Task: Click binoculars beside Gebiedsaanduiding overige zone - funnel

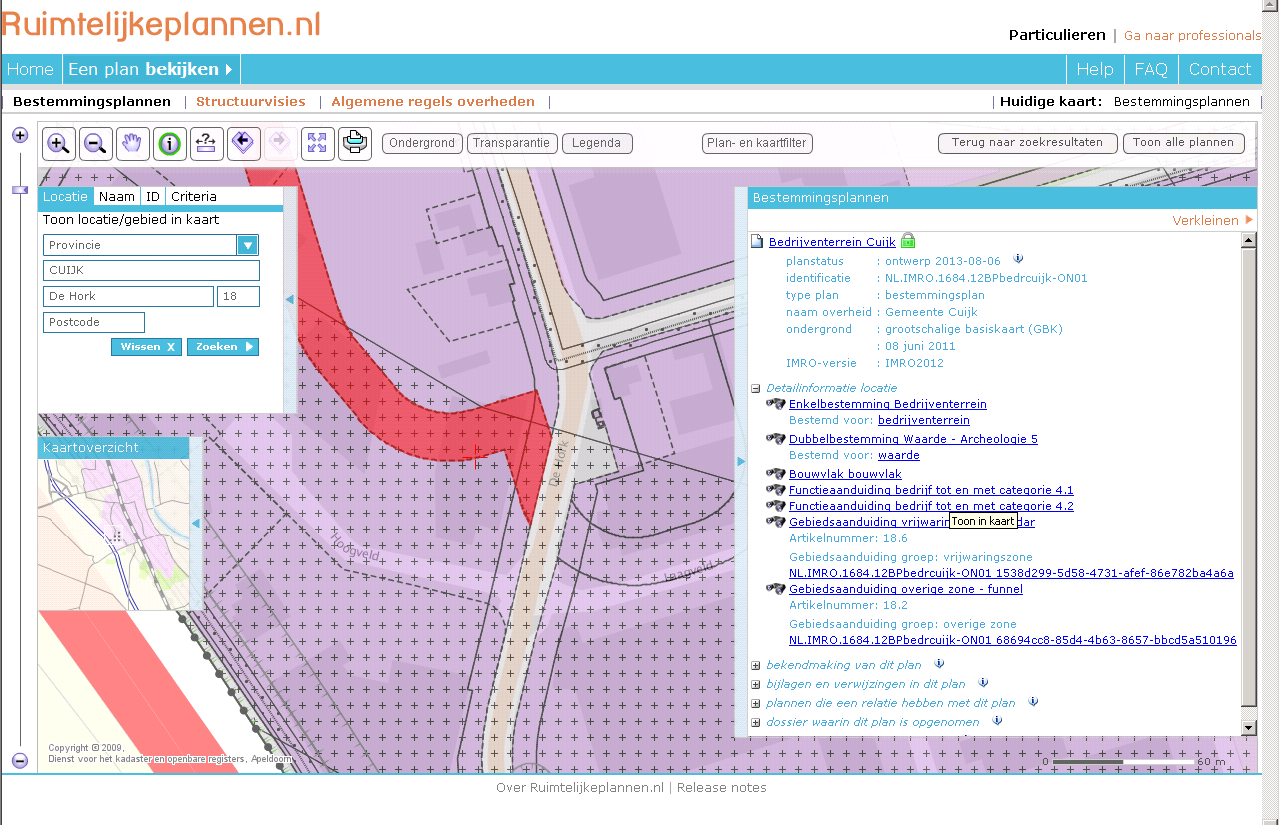Action: click(776, 588)
